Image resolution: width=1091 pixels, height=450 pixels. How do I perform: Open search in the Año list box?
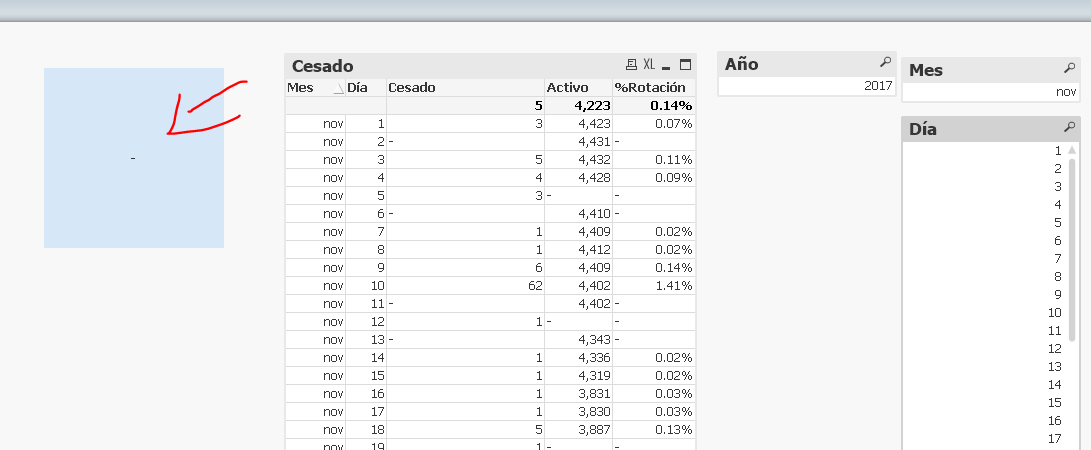coord(884,63)
